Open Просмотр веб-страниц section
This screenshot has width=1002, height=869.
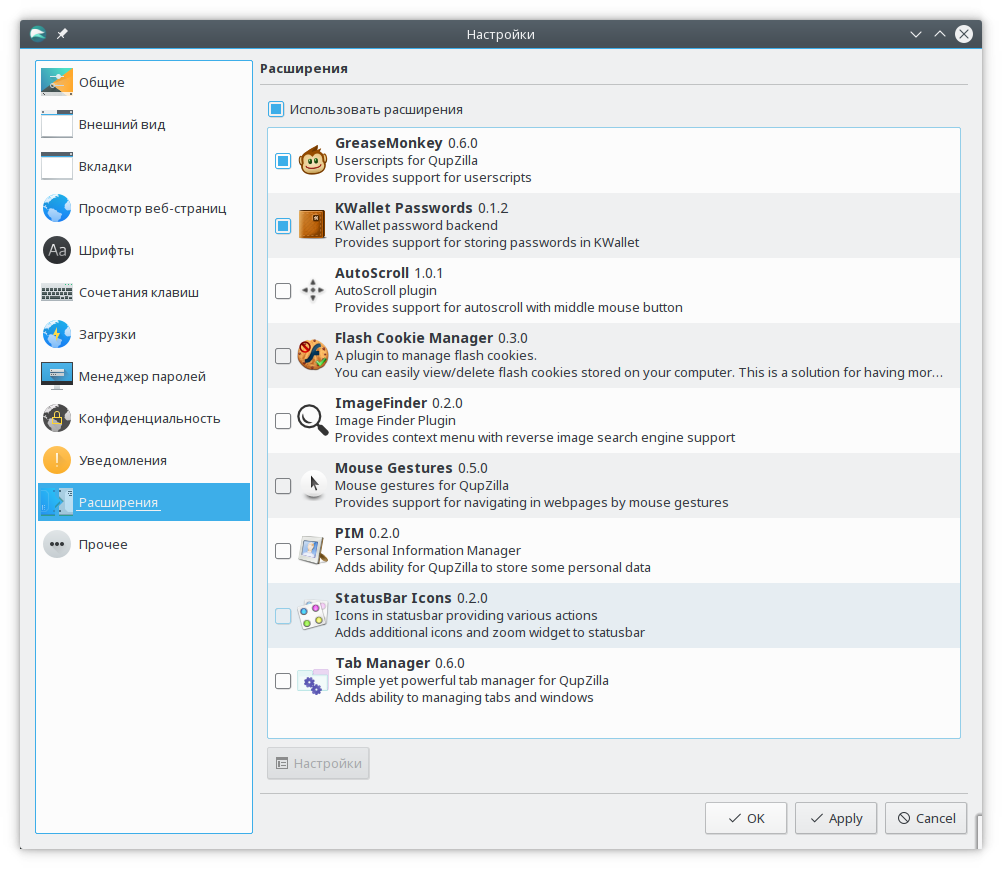144,208
